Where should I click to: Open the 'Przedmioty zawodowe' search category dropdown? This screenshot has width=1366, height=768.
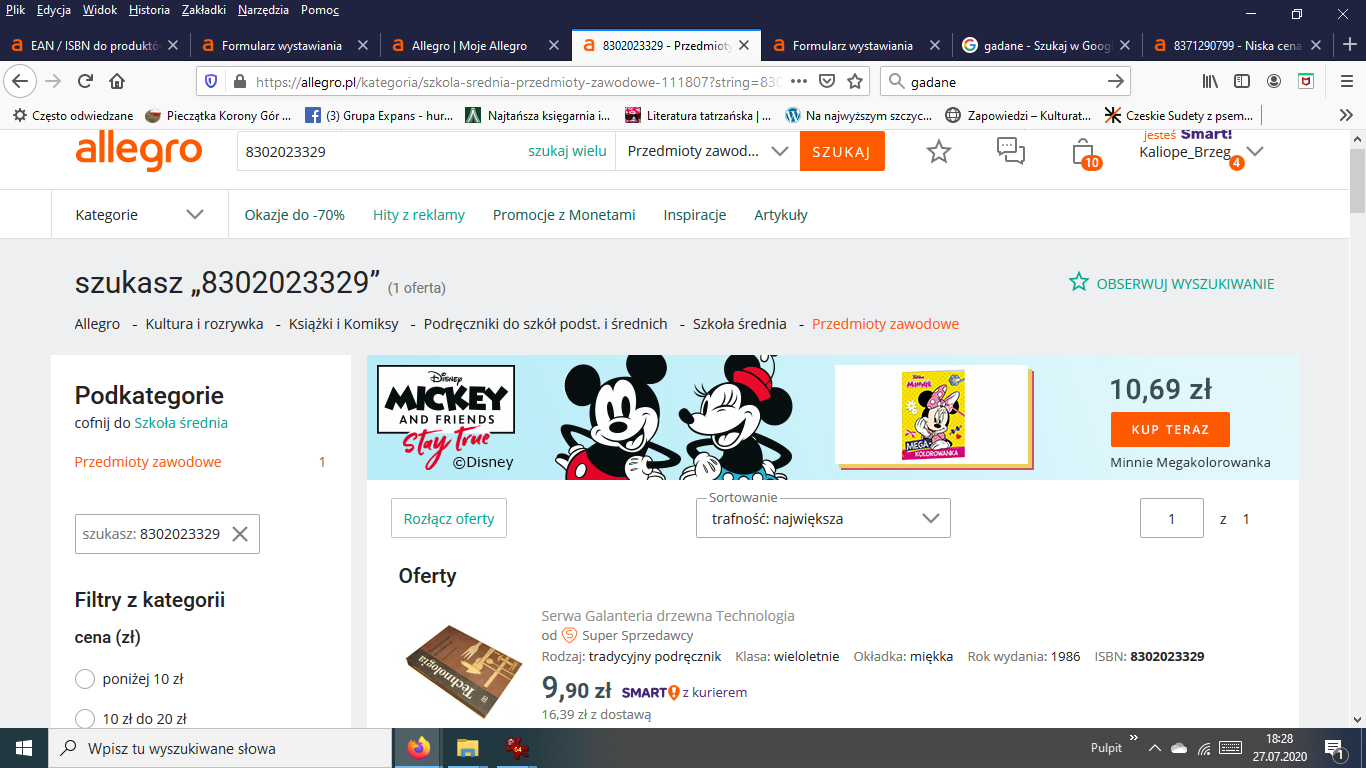point(707,151)
